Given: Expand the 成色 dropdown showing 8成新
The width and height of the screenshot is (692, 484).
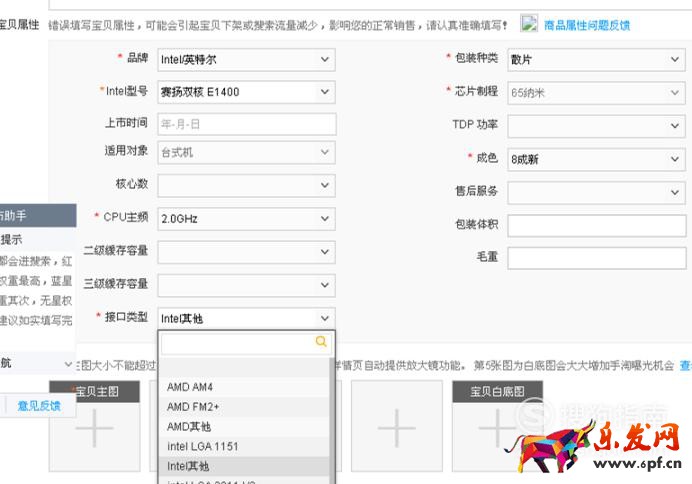Looking at the screenshot, I should pyautogui.click(x=595, y=159).
